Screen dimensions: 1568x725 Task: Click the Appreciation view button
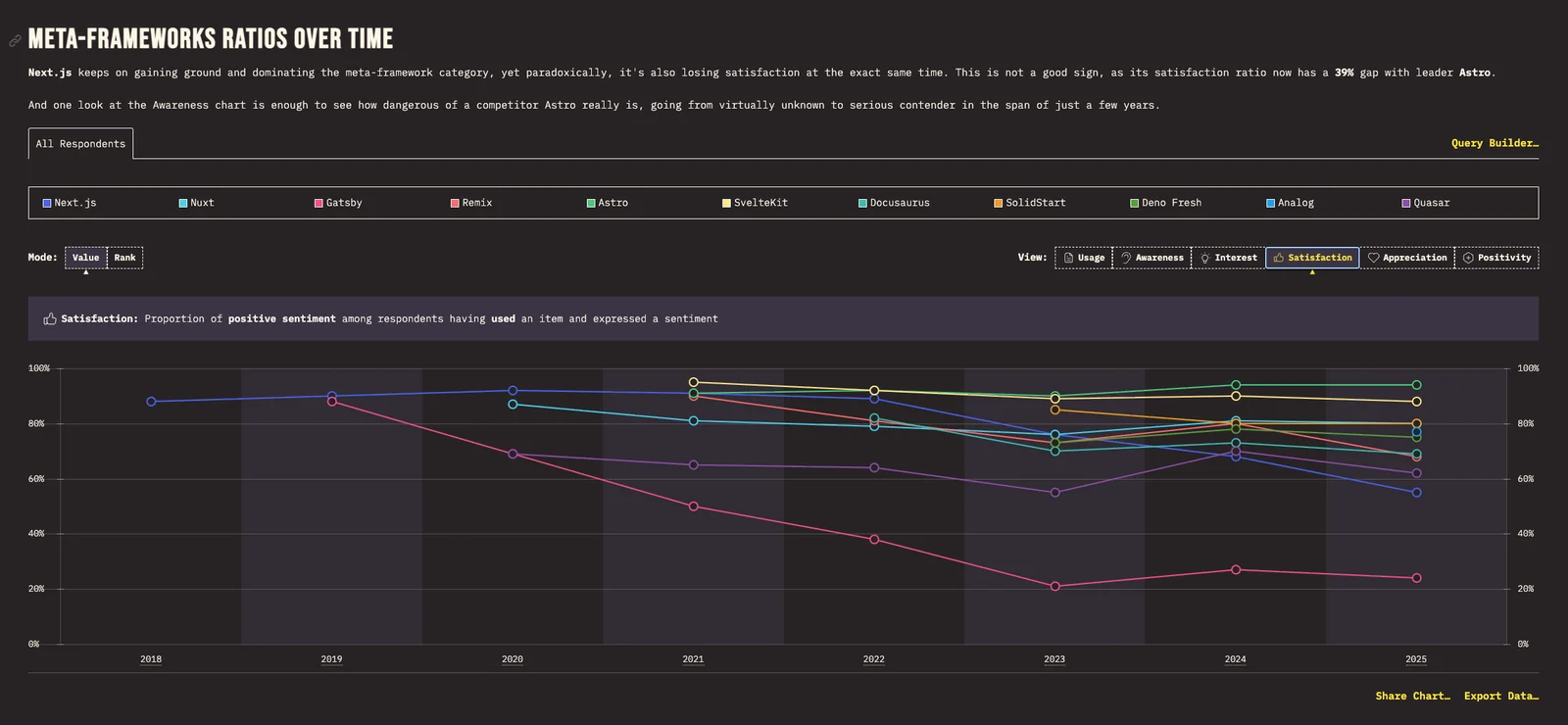[x=1407, y=258]
